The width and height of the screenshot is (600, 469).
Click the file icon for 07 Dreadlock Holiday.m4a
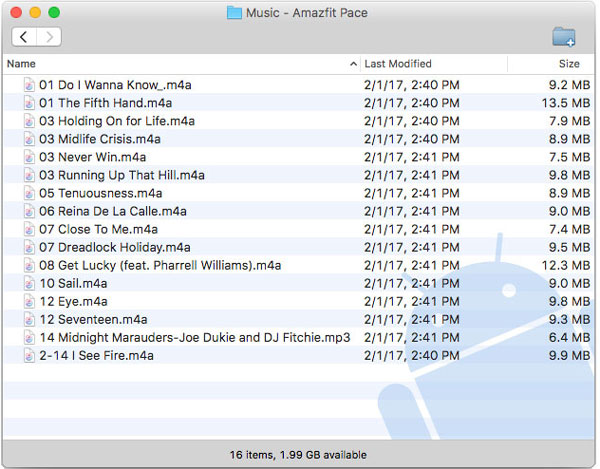pos(29,248)
